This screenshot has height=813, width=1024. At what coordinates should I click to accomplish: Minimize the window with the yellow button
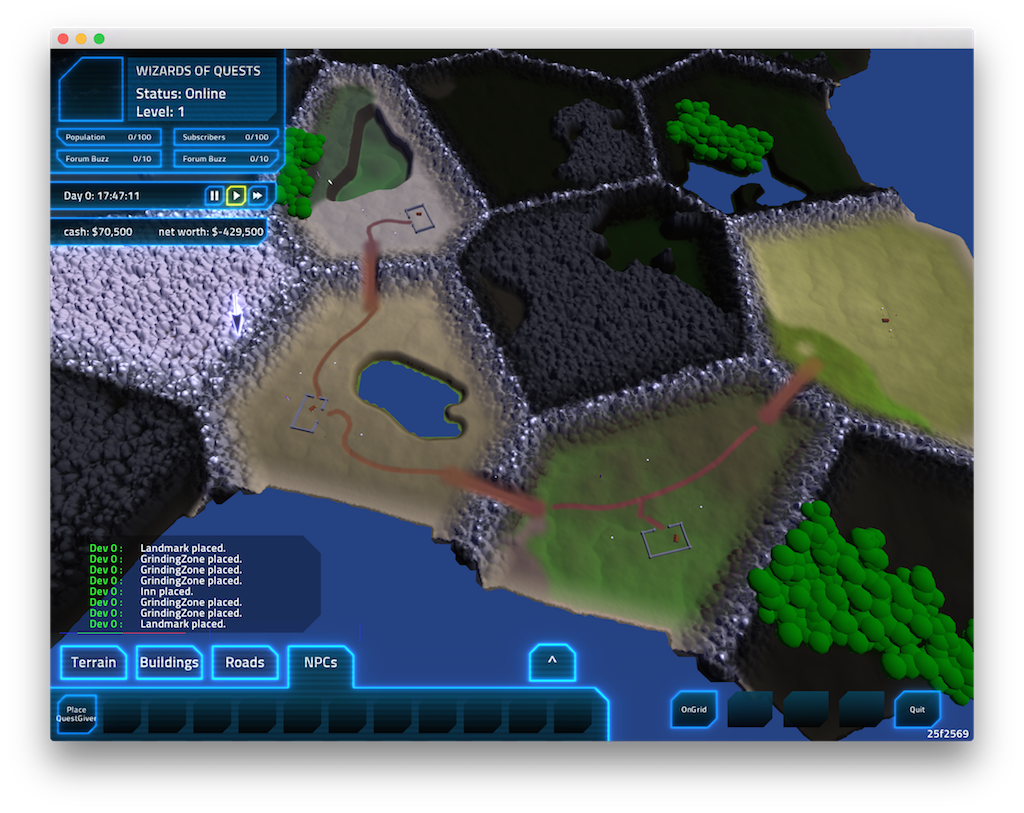pyautogui.click(x=81, y=39)
